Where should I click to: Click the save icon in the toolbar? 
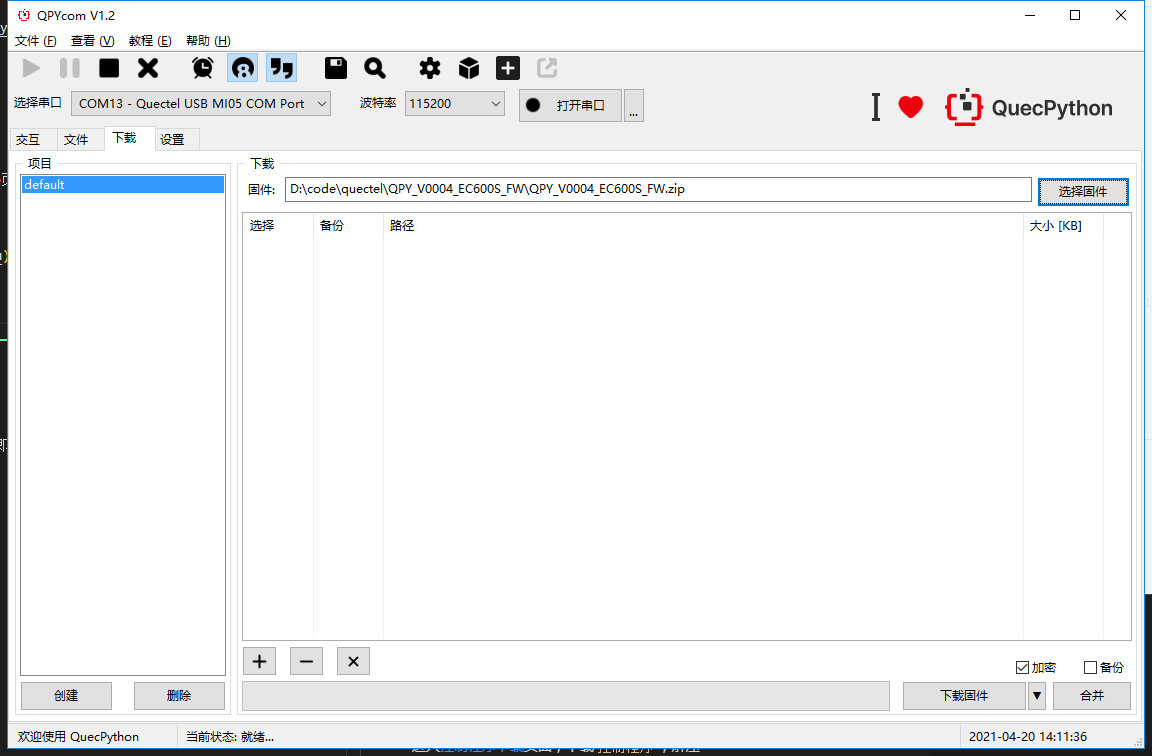(x=335, y=67)
